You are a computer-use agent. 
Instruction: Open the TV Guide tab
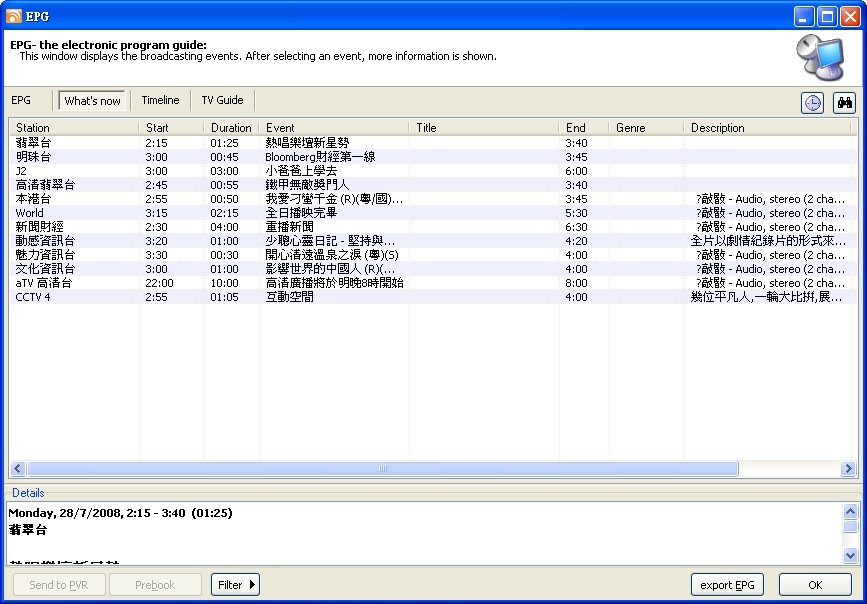[x=222, y=100]
